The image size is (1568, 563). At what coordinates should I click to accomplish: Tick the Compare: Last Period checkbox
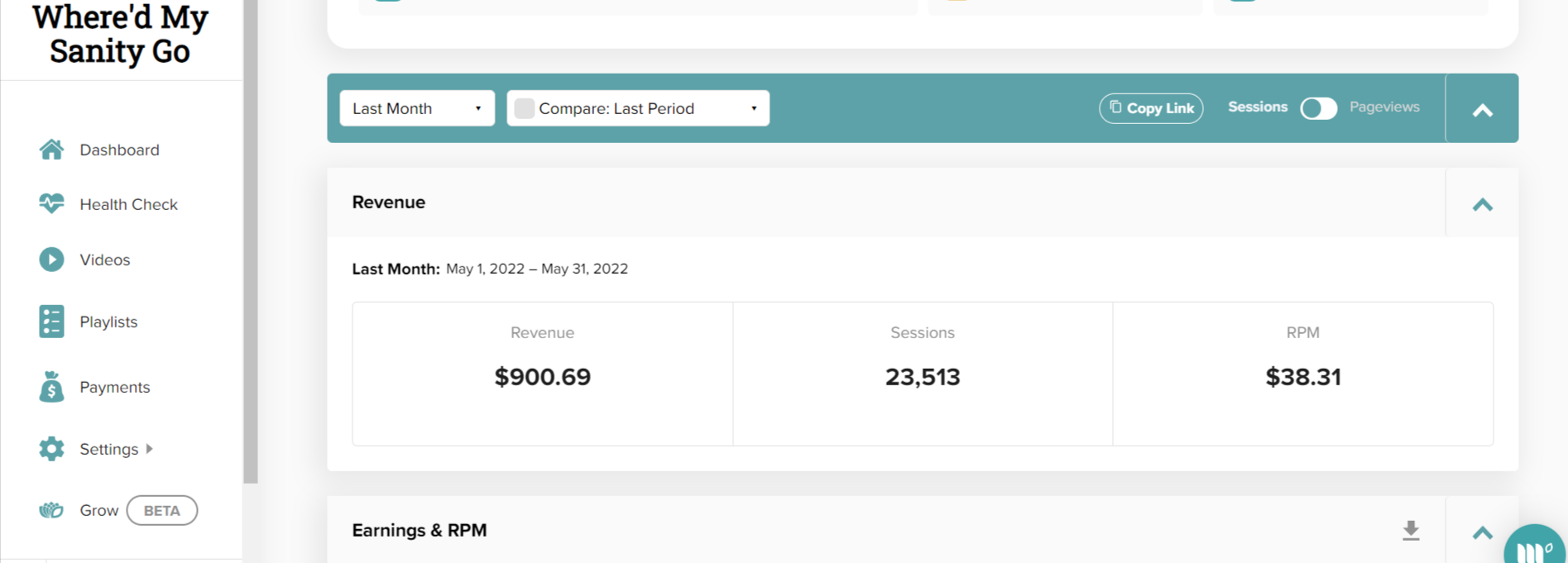pyautogui.click(x=524, y=108)
